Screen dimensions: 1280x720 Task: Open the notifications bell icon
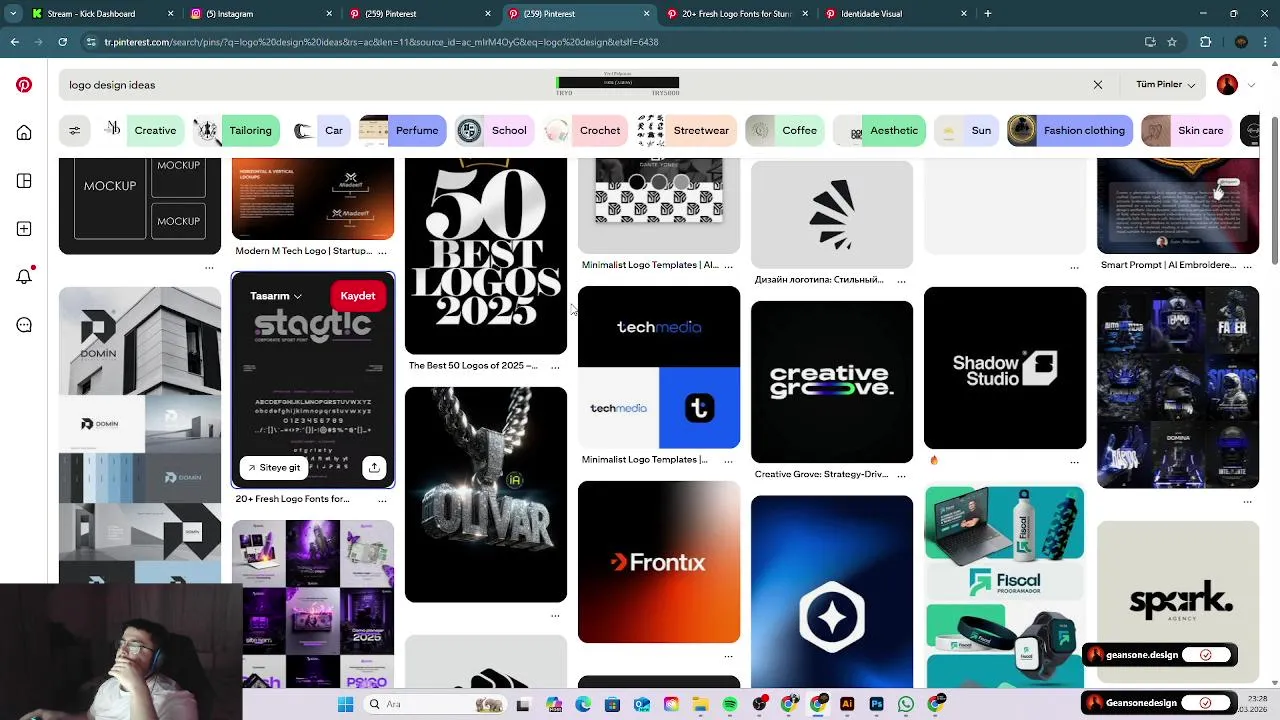[24, 277]
